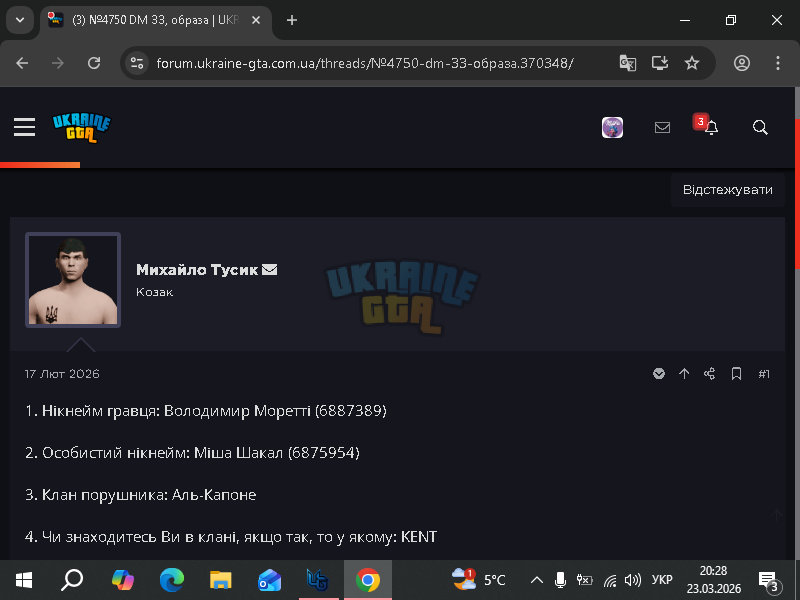Open Михайло Тусик profile link
This screenshot has width=800, height=600.
[197, 270]
